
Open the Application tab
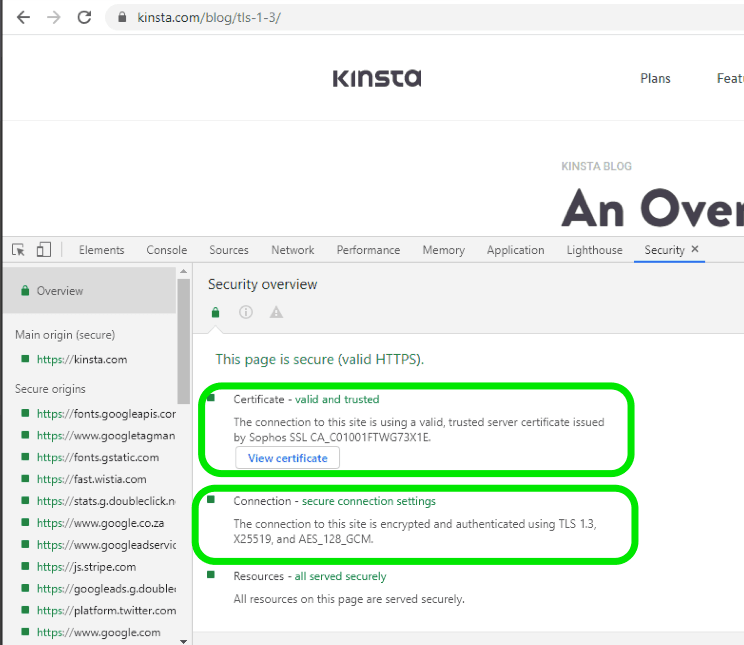[515, 250]
